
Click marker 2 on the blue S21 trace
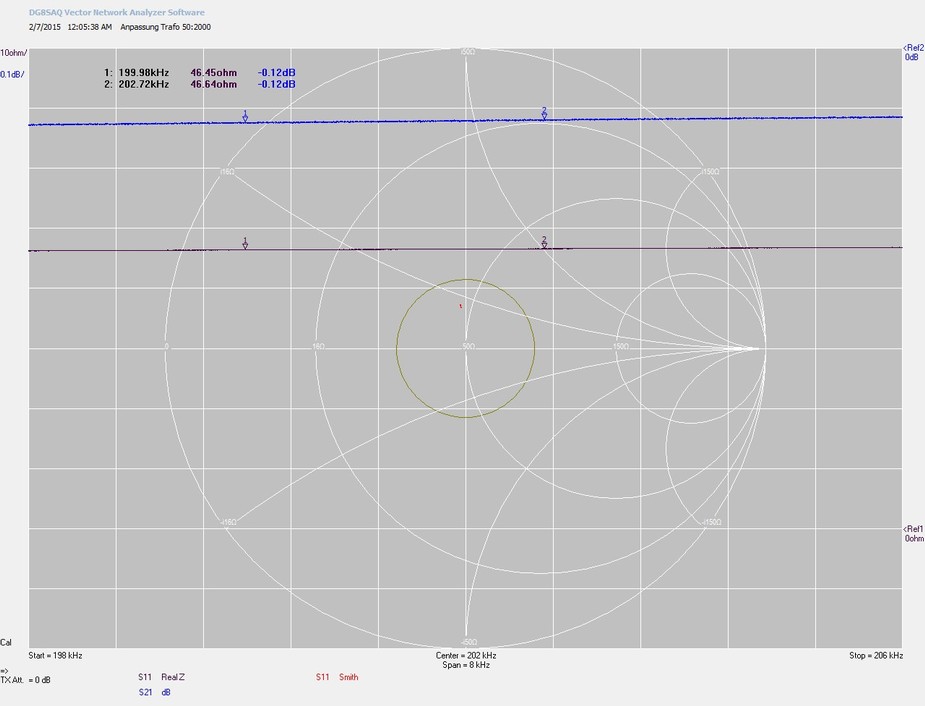click(x=544, y=113)
